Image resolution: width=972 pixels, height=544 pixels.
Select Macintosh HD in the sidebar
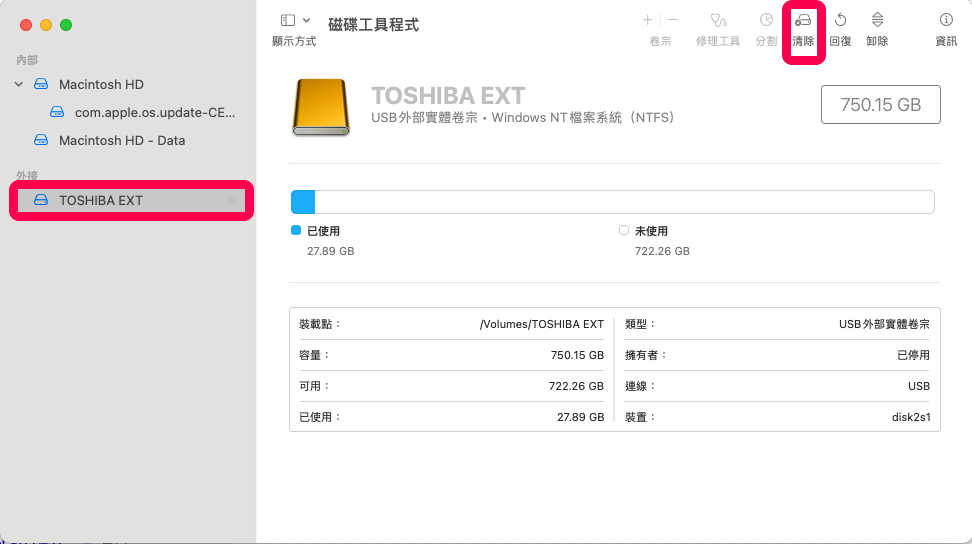[101, 84]
